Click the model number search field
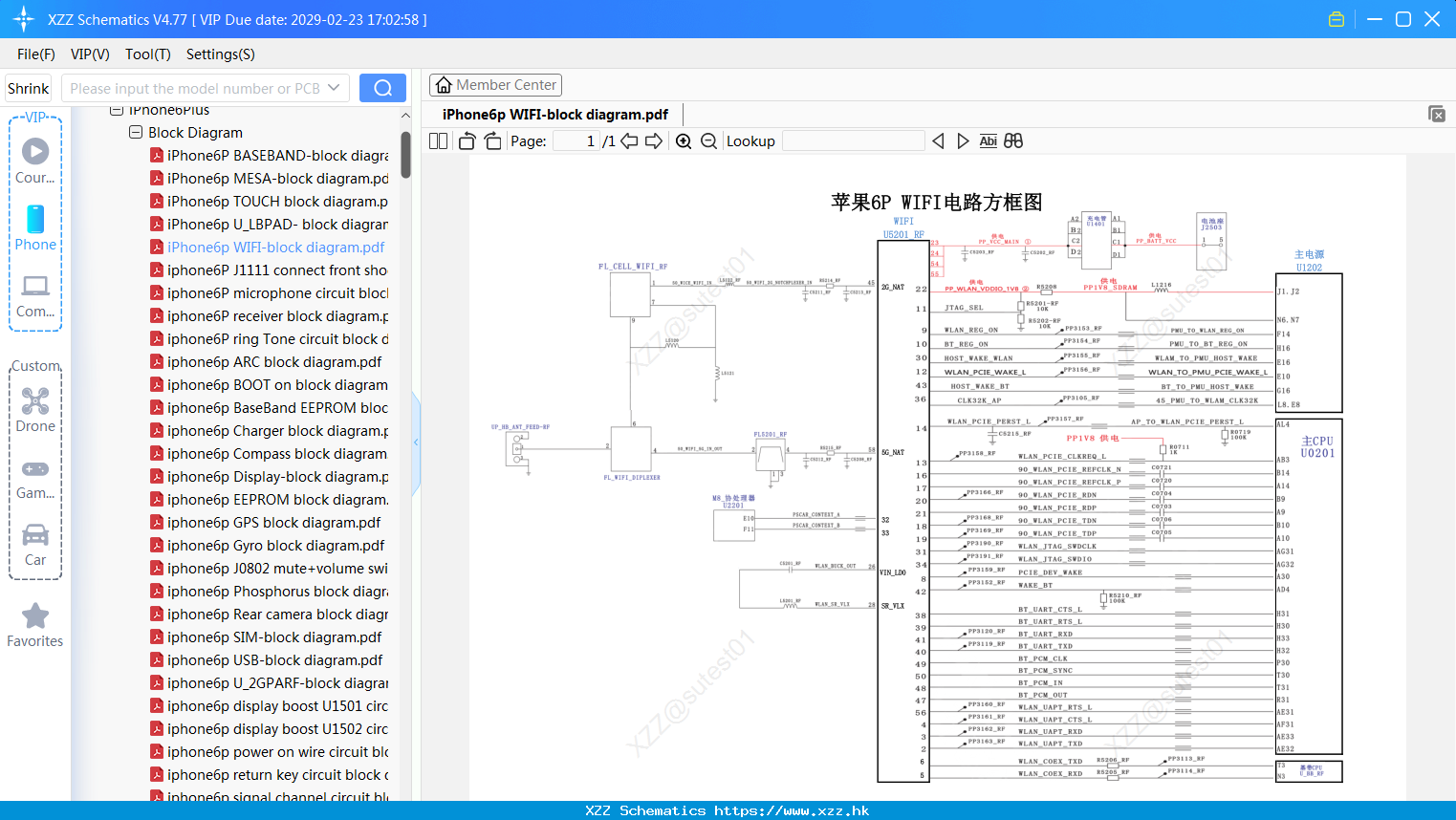 click(x=195, y=88)
